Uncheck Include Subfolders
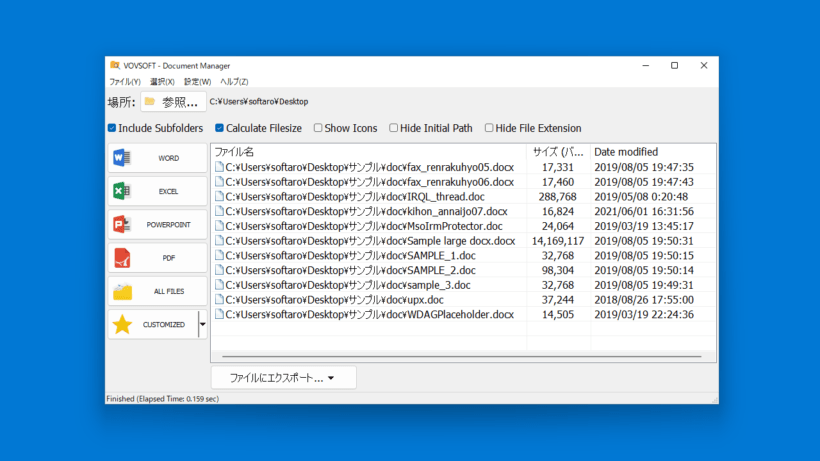The height and width of the screenshot is (461, 820). (112, 128)
